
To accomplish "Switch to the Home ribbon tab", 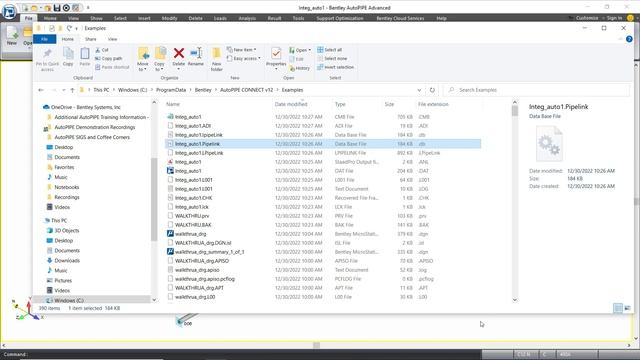I will 68,39.
